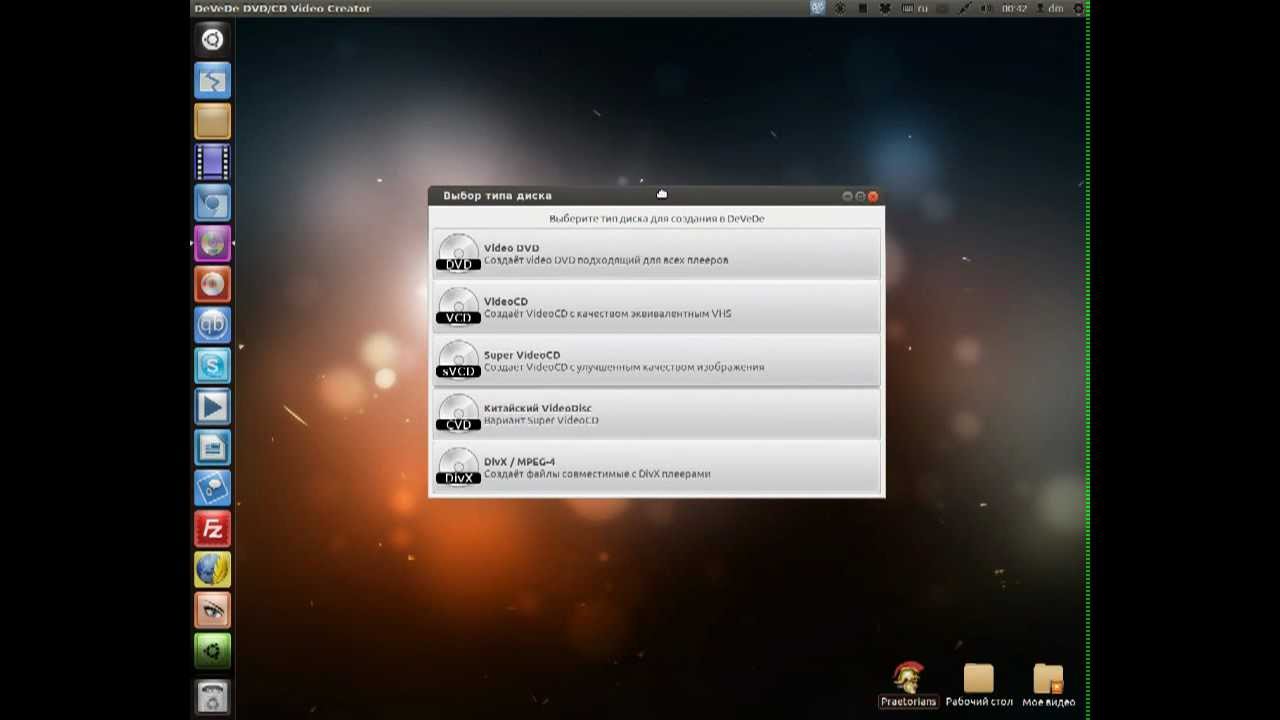Screen dimensions: 1280x720
Task: Open FileZilla from the dock
Action: (x=212, y=529)
